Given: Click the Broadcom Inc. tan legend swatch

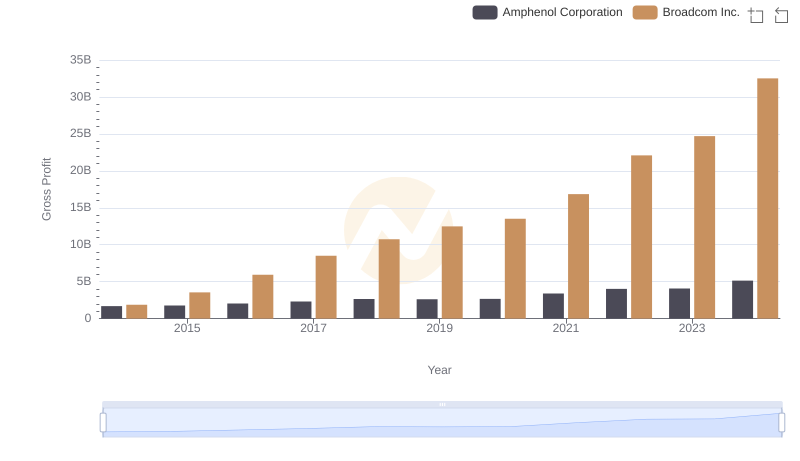Looking at the screenshot, I should click(x=645, y=12).
